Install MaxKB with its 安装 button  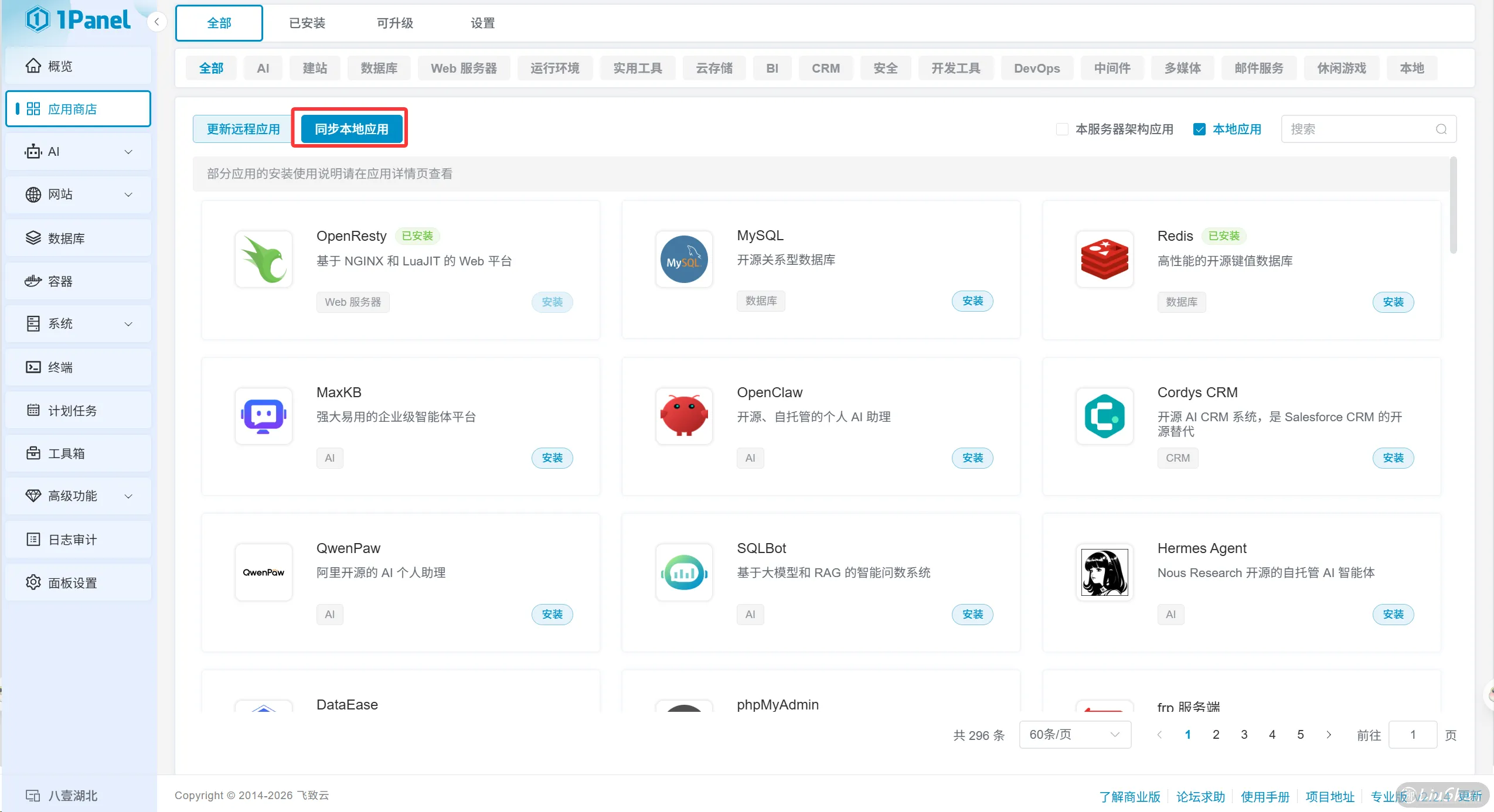(552, 458)
